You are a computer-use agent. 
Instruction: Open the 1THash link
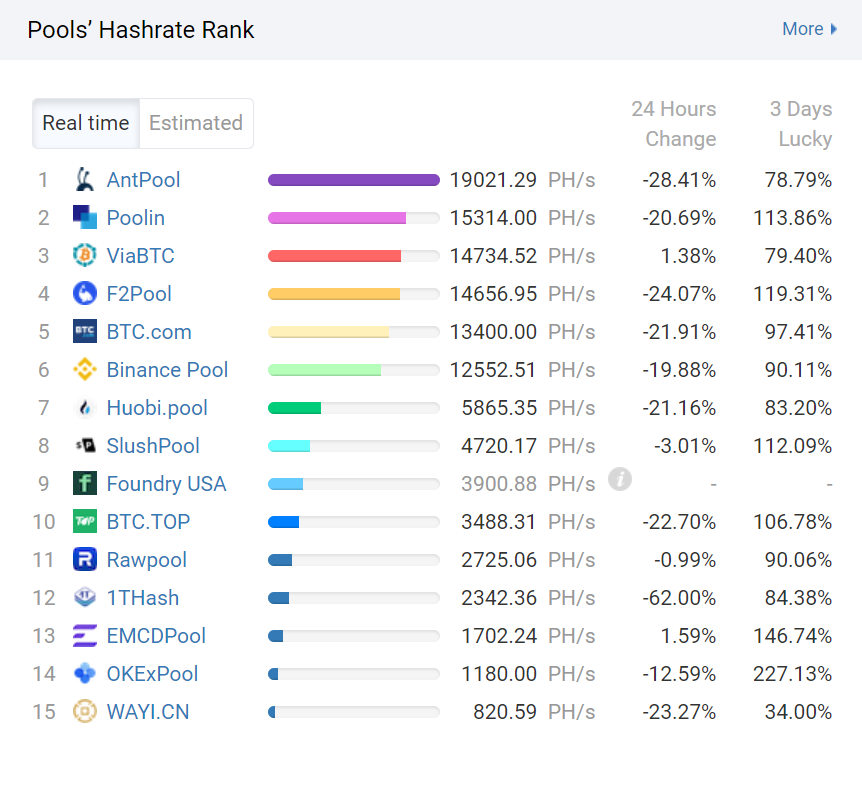143,597
